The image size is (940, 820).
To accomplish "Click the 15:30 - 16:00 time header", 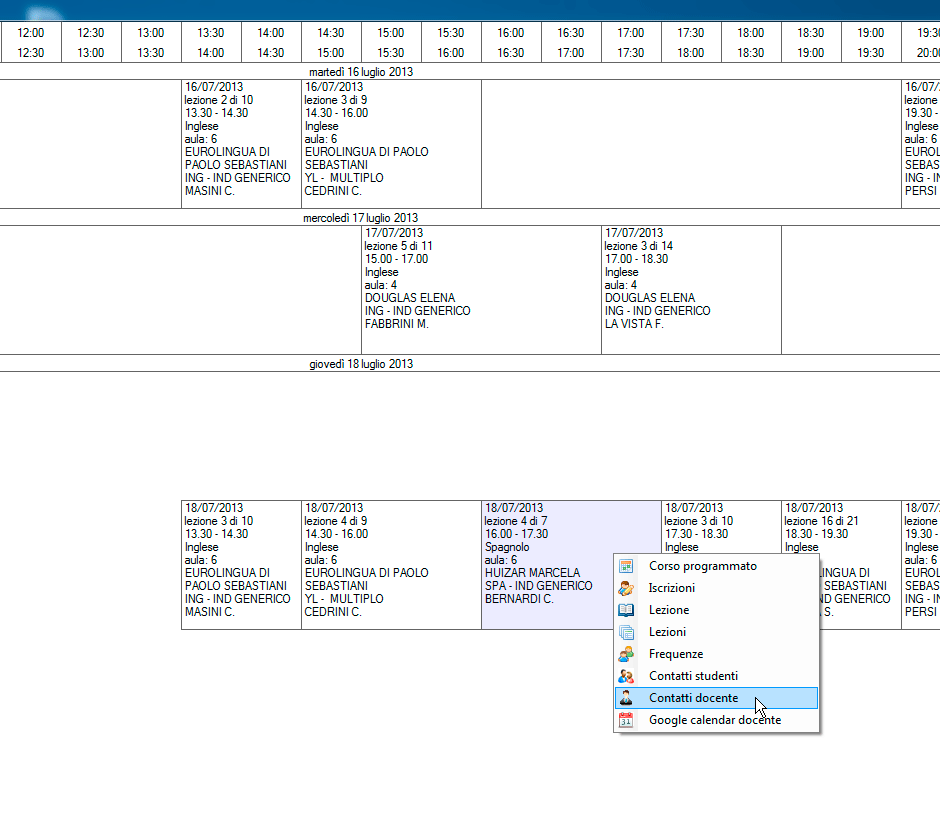I will [x=451, y=43].
